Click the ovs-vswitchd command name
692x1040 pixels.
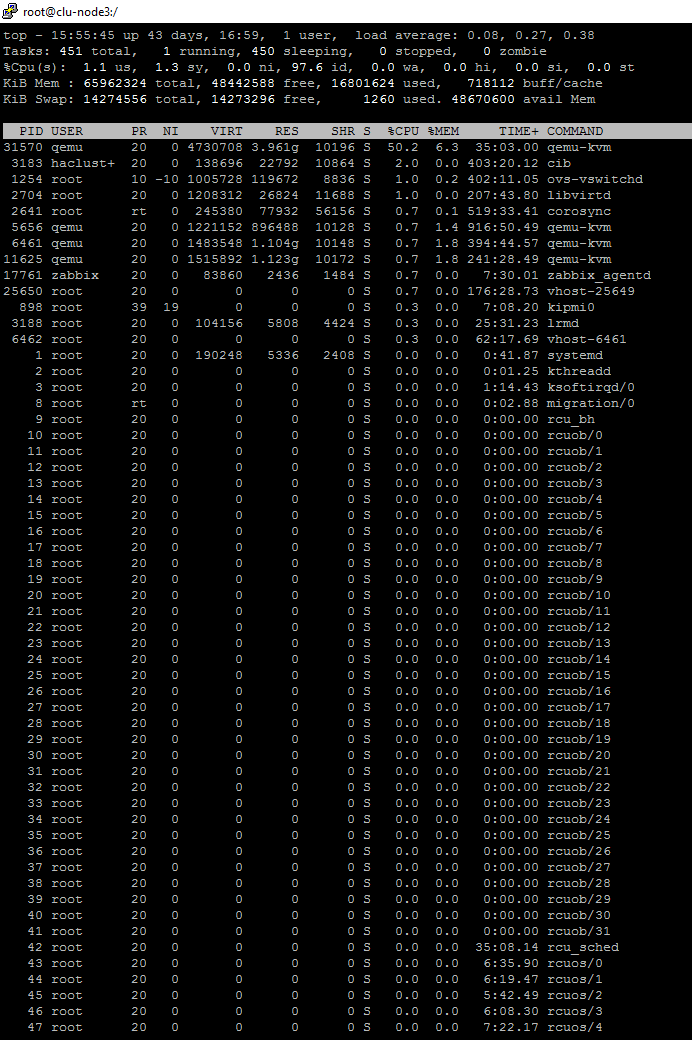594,179
